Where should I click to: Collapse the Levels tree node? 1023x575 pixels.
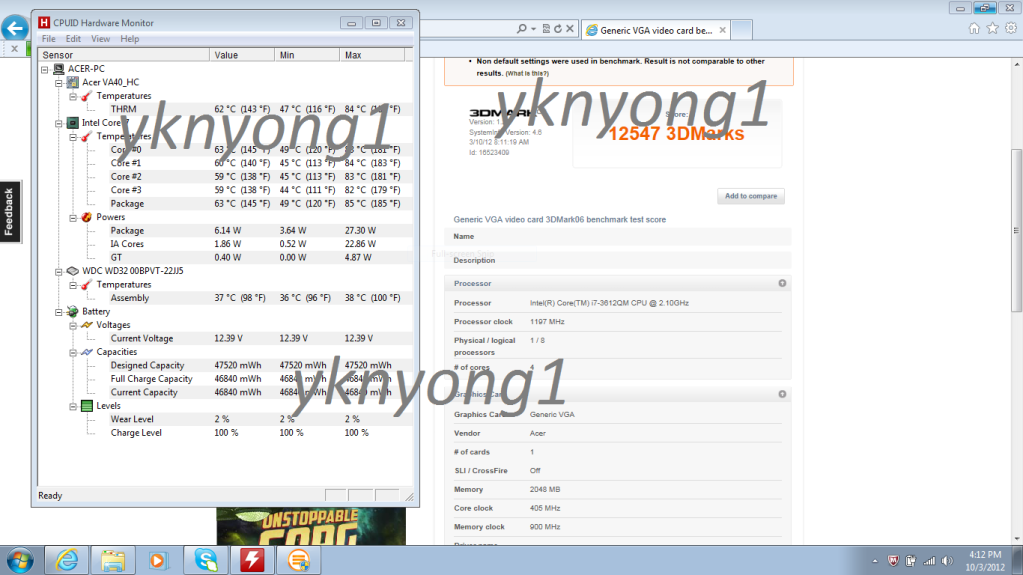tap(73, 406)
